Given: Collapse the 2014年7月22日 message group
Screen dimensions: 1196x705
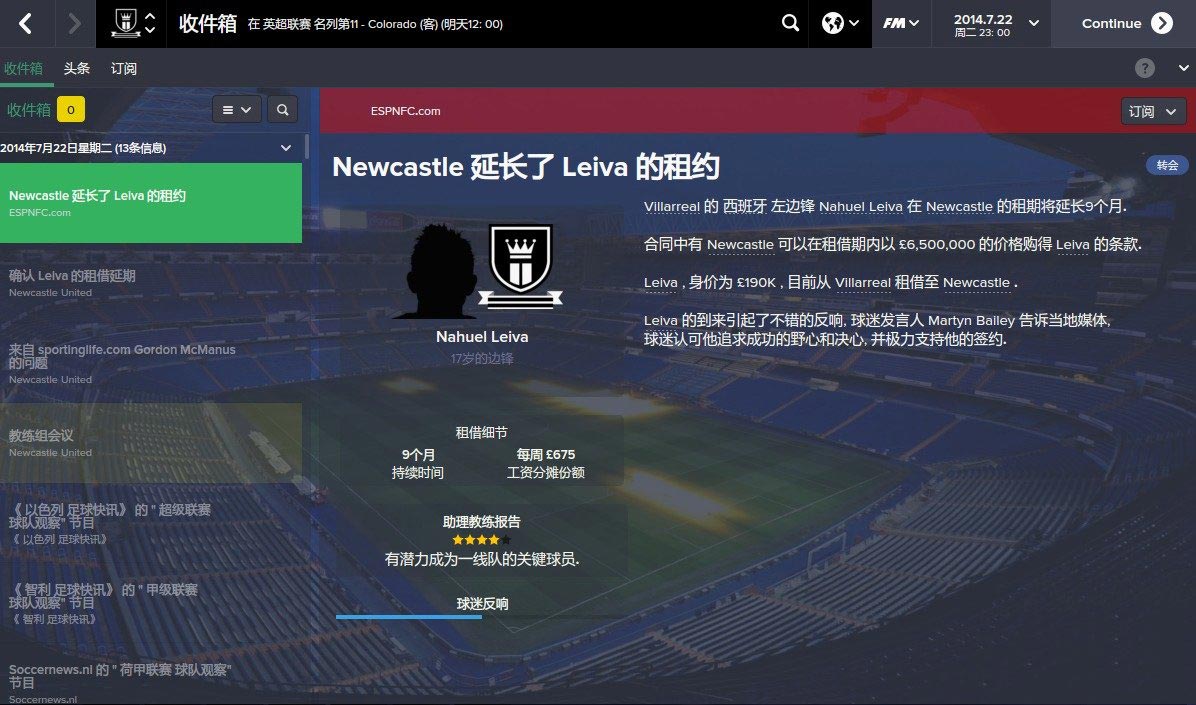Looking at the screenshot, I should [286, 148].
